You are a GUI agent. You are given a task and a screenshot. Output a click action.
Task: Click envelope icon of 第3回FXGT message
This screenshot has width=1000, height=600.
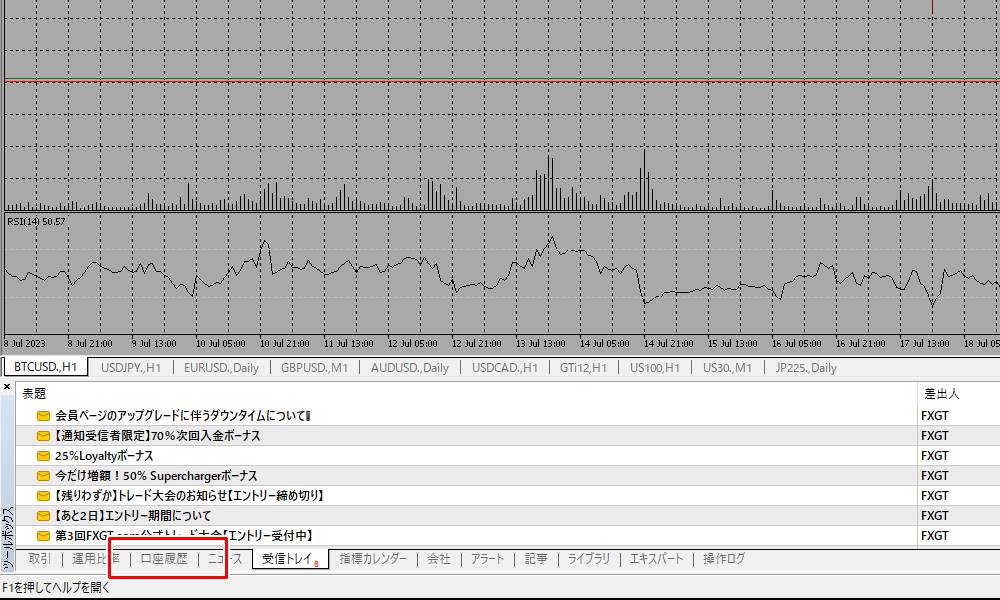click(43, 535)
